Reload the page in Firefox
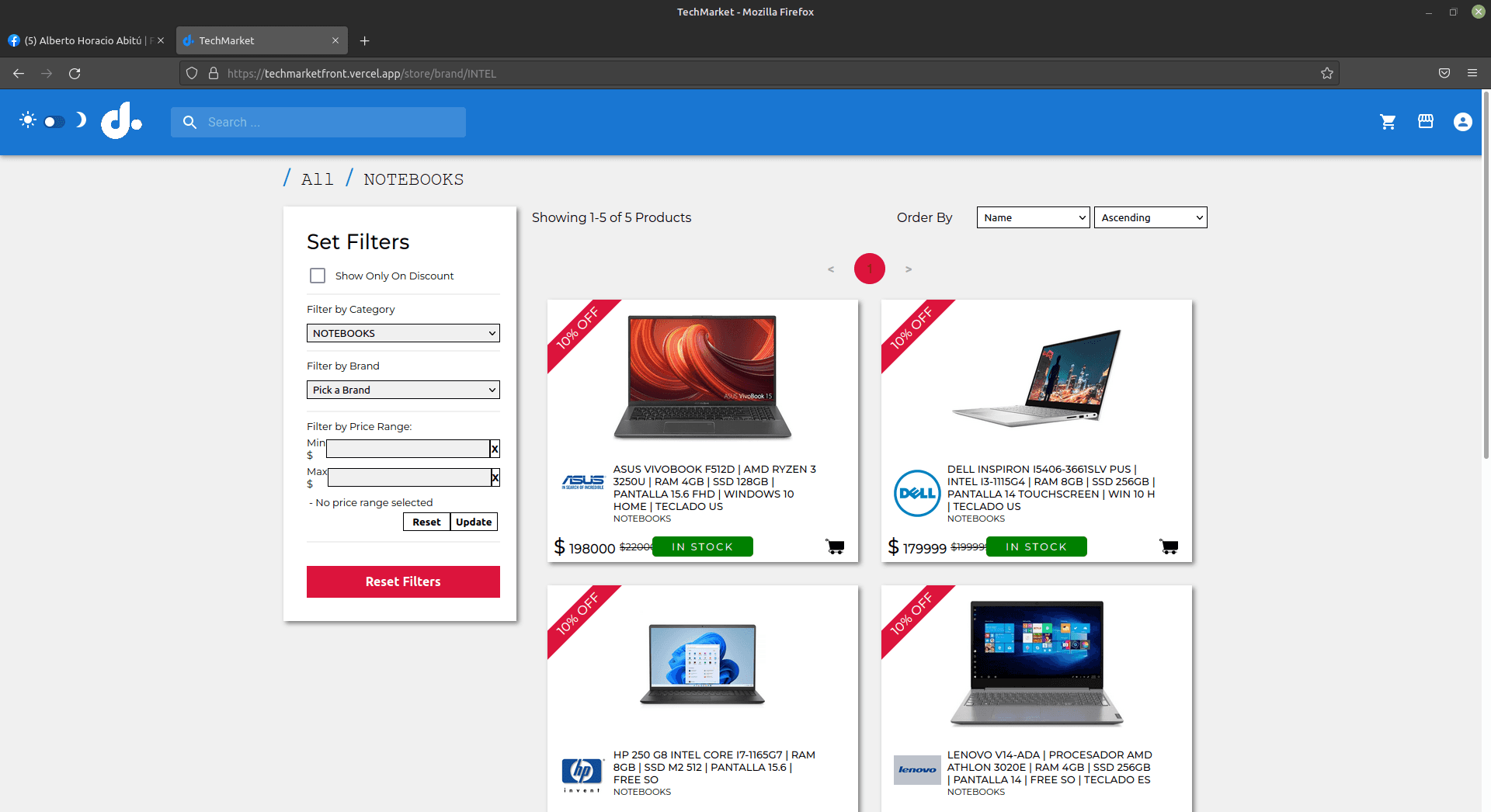The width and height of the screenshot is (1491, 812). (x=75, y=73)
